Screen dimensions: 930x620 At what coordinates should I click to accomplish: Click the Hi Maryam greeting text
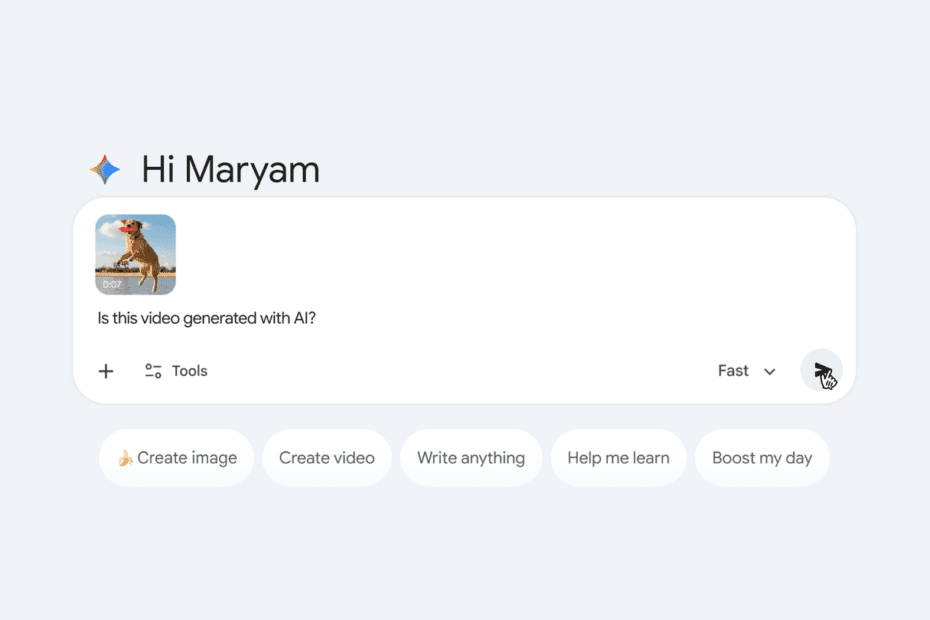231,170
